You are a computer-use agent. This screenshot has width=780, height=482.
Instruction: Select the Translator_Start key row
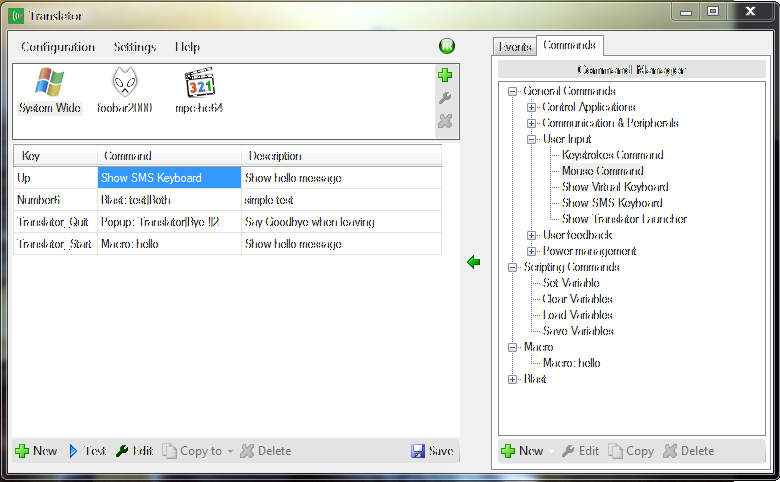(227, 244)
